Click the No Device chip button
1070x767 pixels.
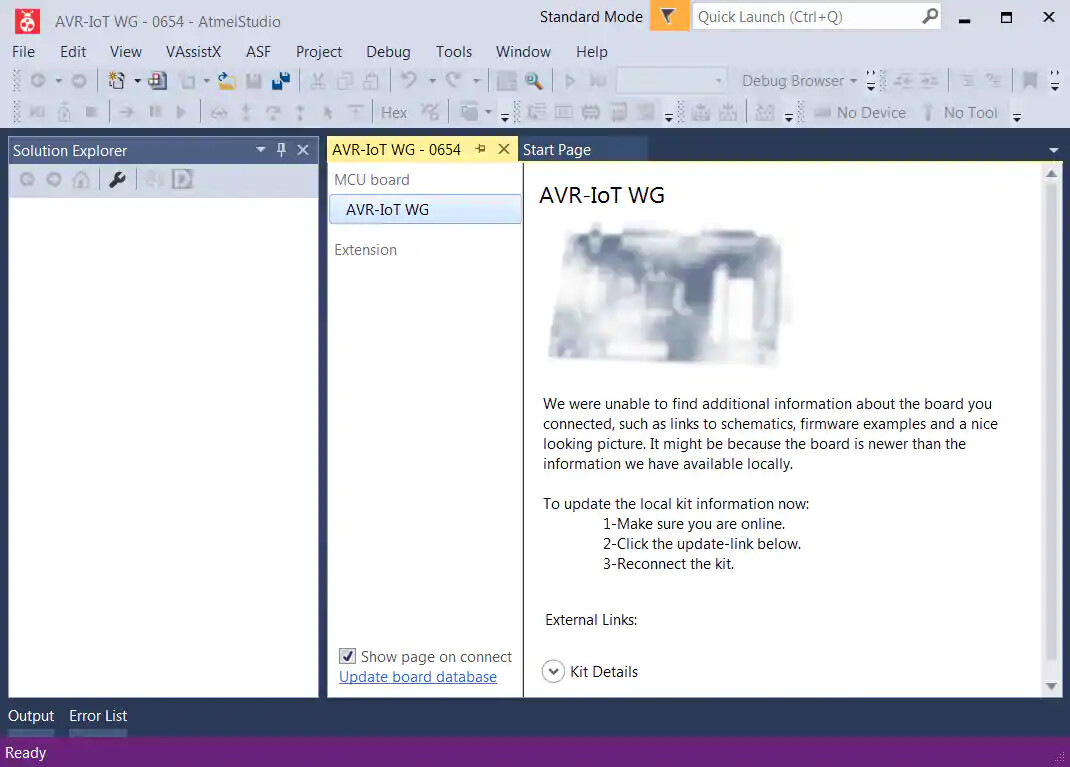click(861, 113)
